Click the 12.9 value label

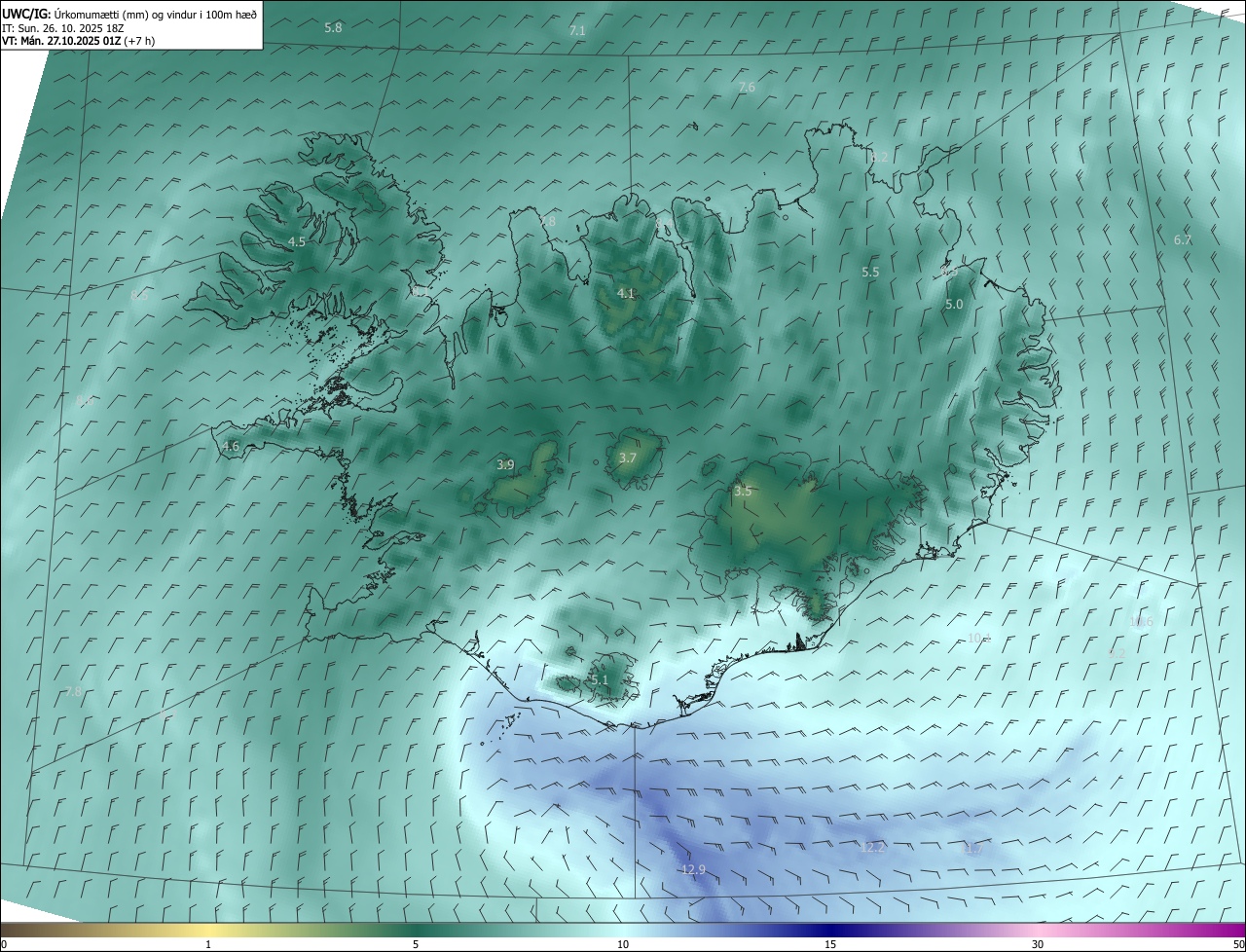click(693, 870)
